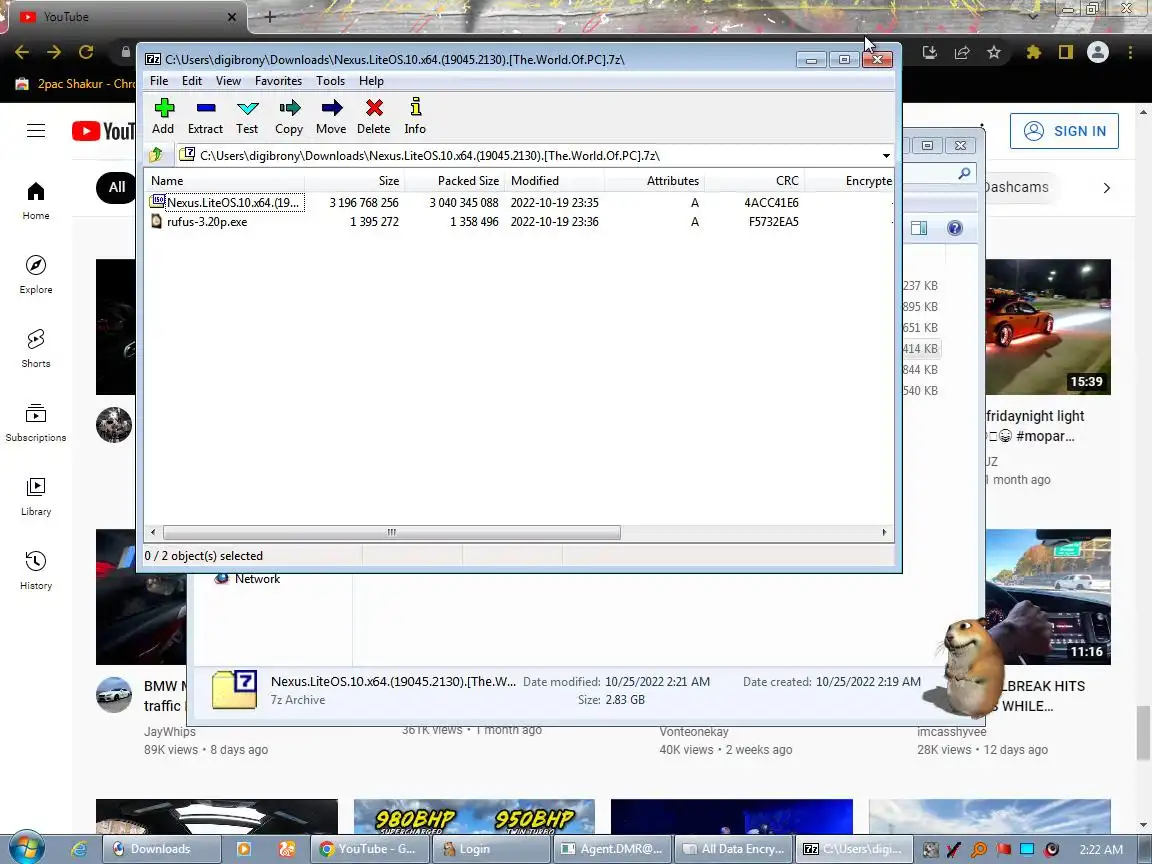Open the Tools menu in 7-Zip
The height and width of the screenshot is (864, 1152).
coord(330,81)
